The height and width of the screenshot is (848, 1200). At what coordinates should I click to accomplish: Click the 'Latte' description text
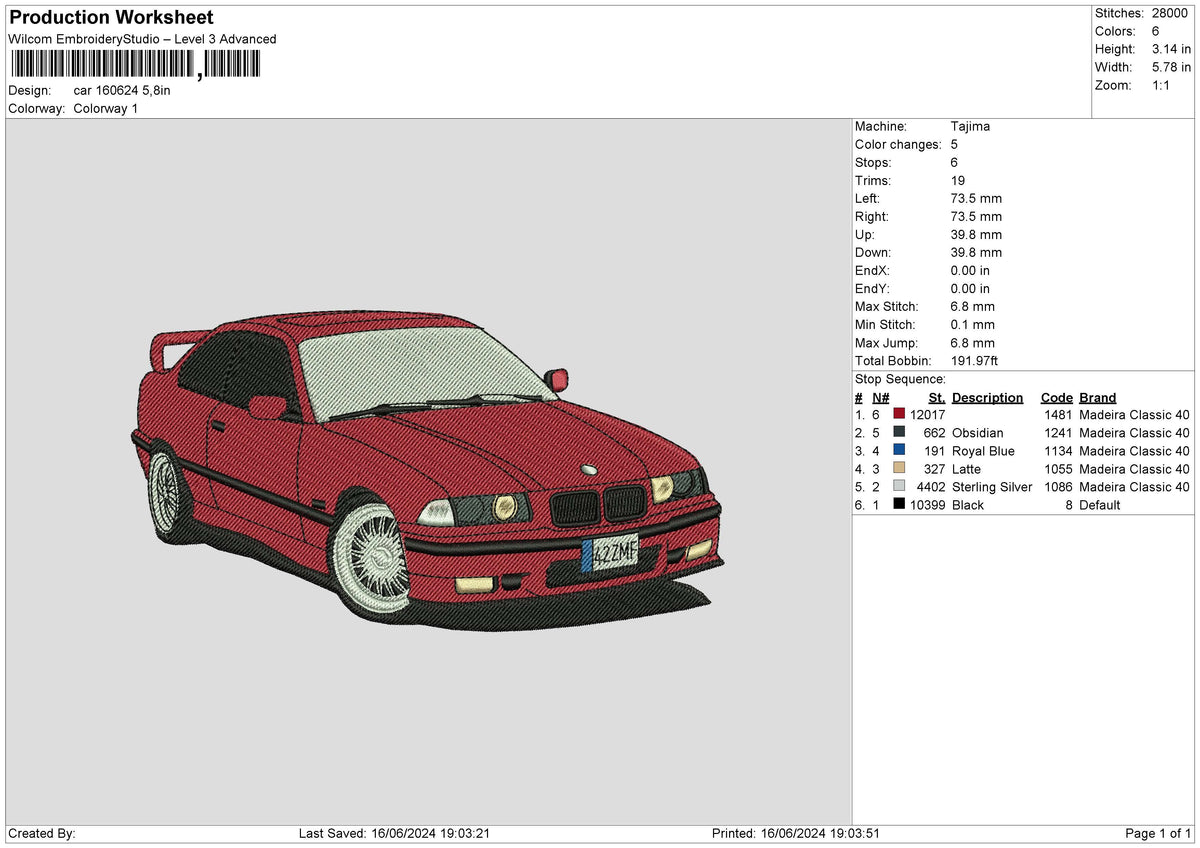click(x=967, y=469)
